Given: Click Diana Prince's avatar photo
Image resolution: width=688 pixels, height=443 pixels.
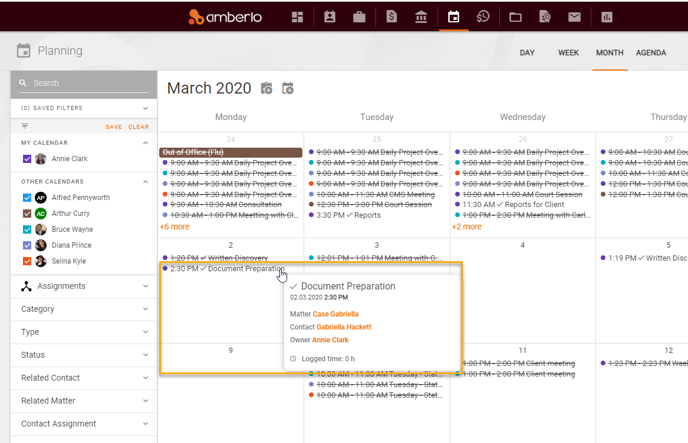Looking at the screenshot, I should pos(41,245).
